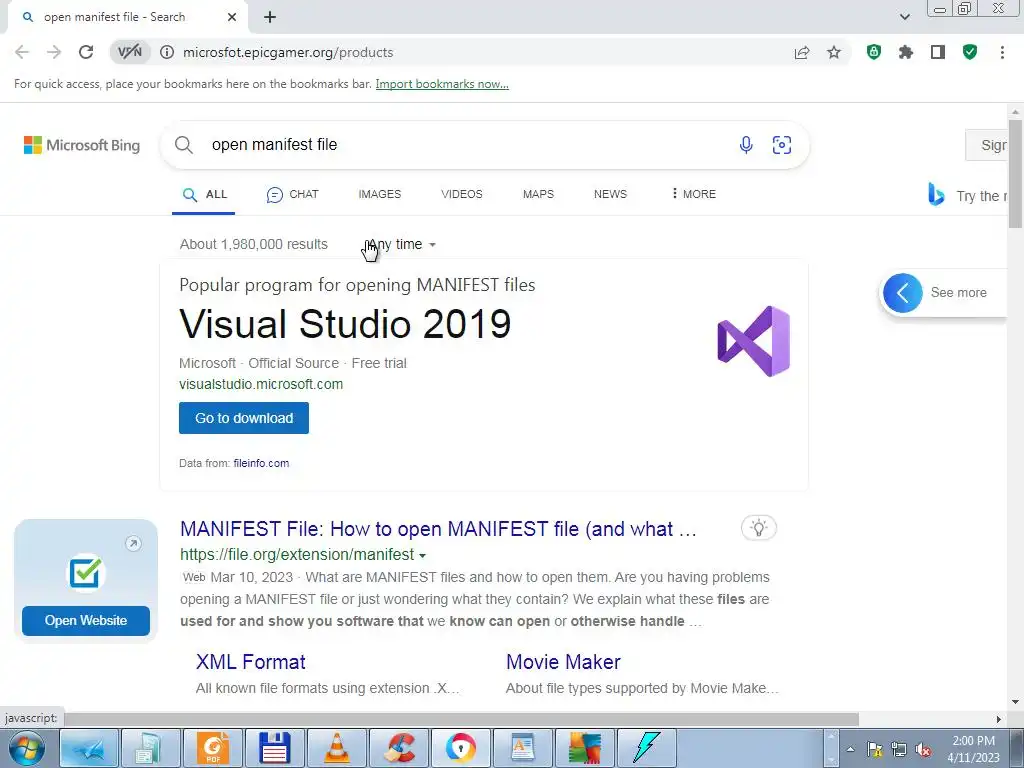
Task: Click Import bookmarks now link
Action: click(x=442, y=84)
